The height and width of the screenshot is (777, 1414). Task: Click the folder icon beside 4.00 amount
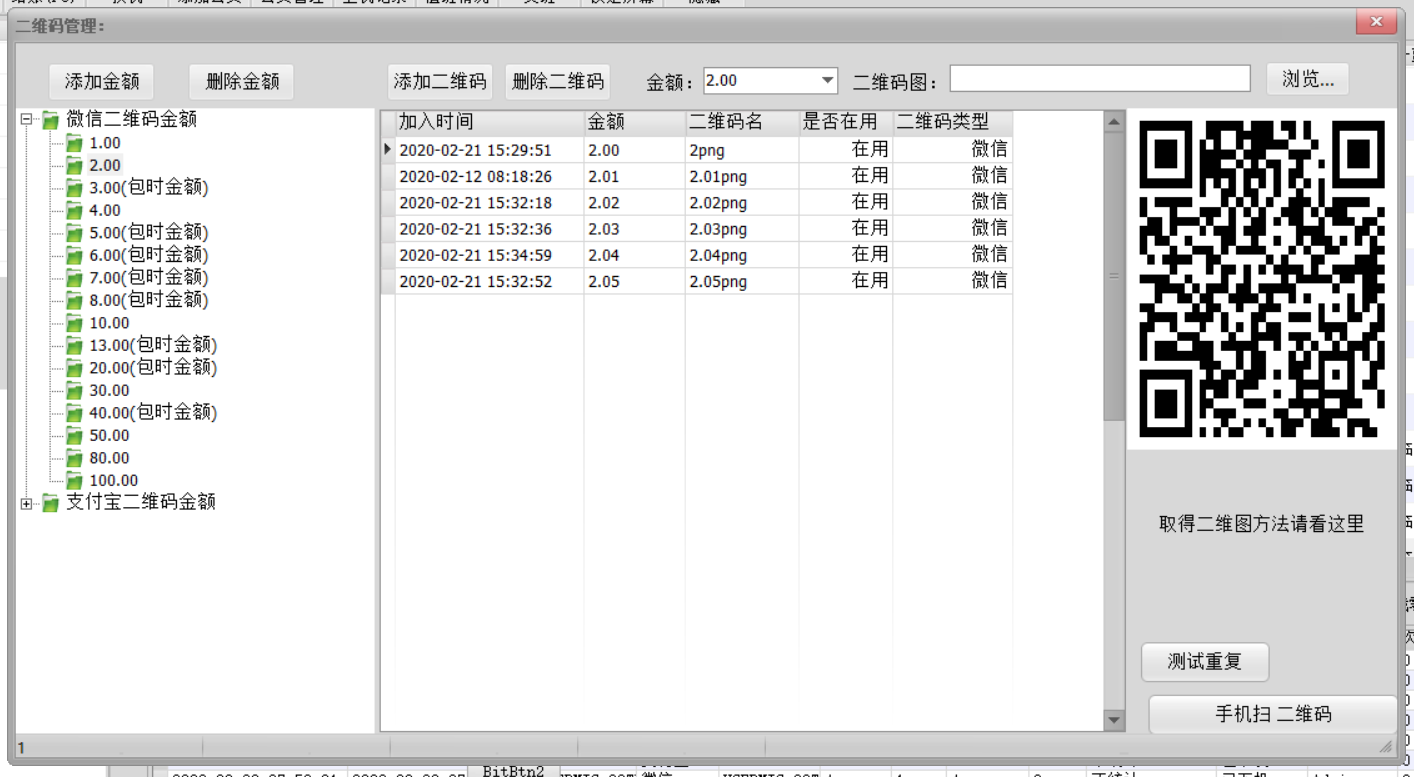[x=74, y=211]
